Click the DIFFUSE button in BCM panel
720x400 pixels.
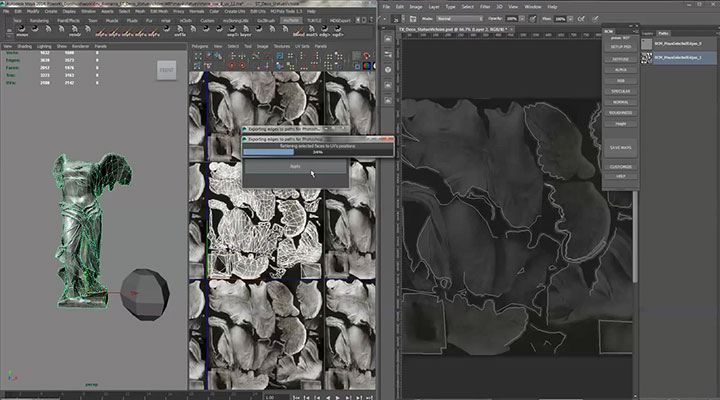(x=620, y=59)
